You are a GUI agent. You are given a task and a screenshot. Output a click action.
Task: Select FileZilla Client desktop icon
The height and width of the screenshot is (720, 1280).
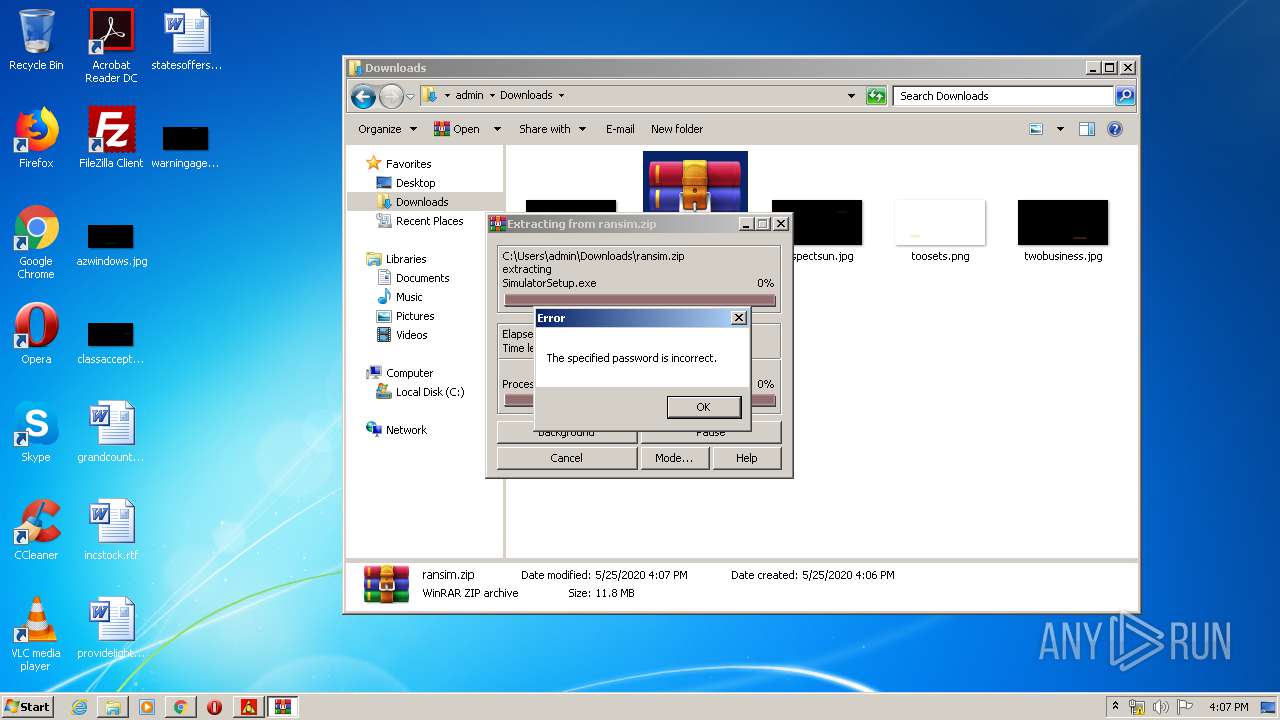coord(111,138)
